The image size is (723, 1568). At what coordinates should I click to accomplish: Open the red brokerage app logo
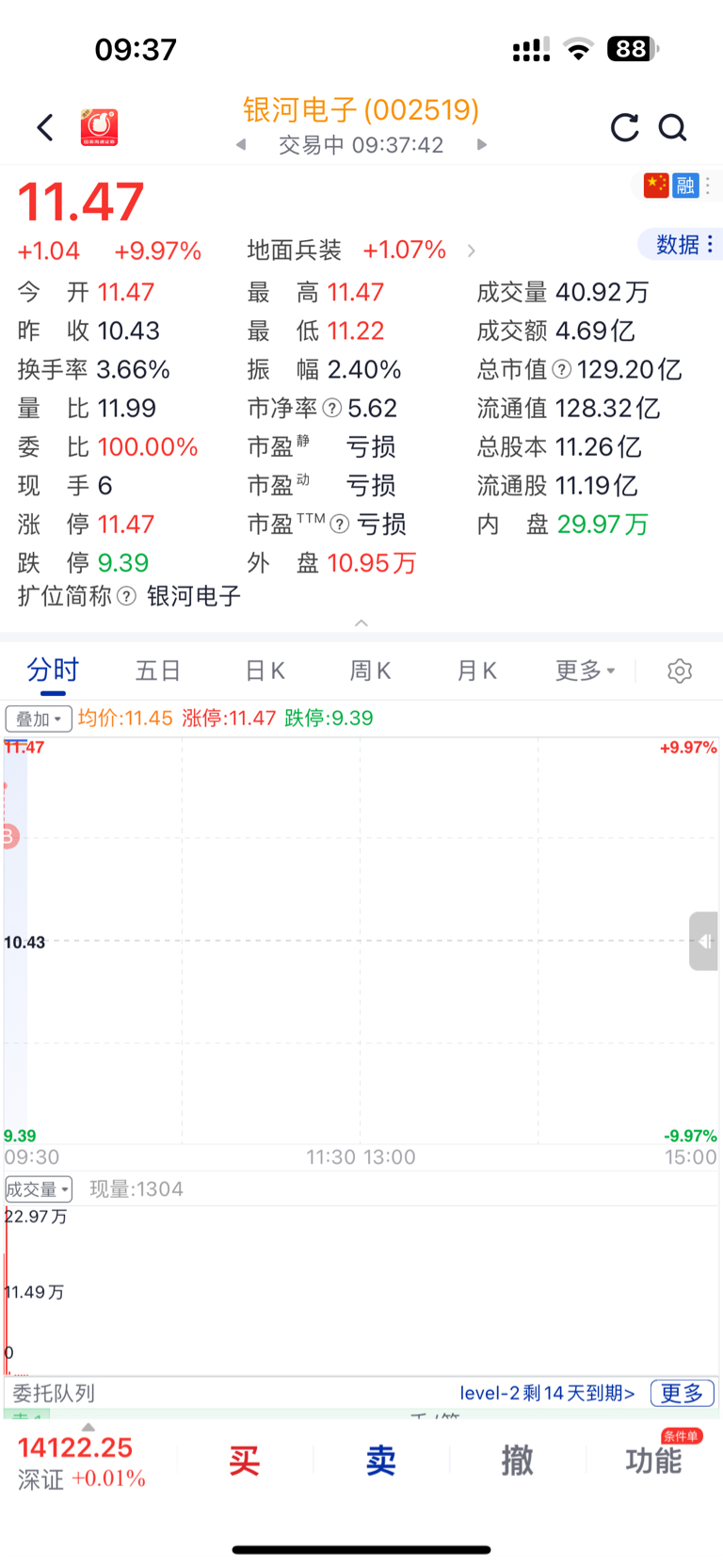click(100, 127)
